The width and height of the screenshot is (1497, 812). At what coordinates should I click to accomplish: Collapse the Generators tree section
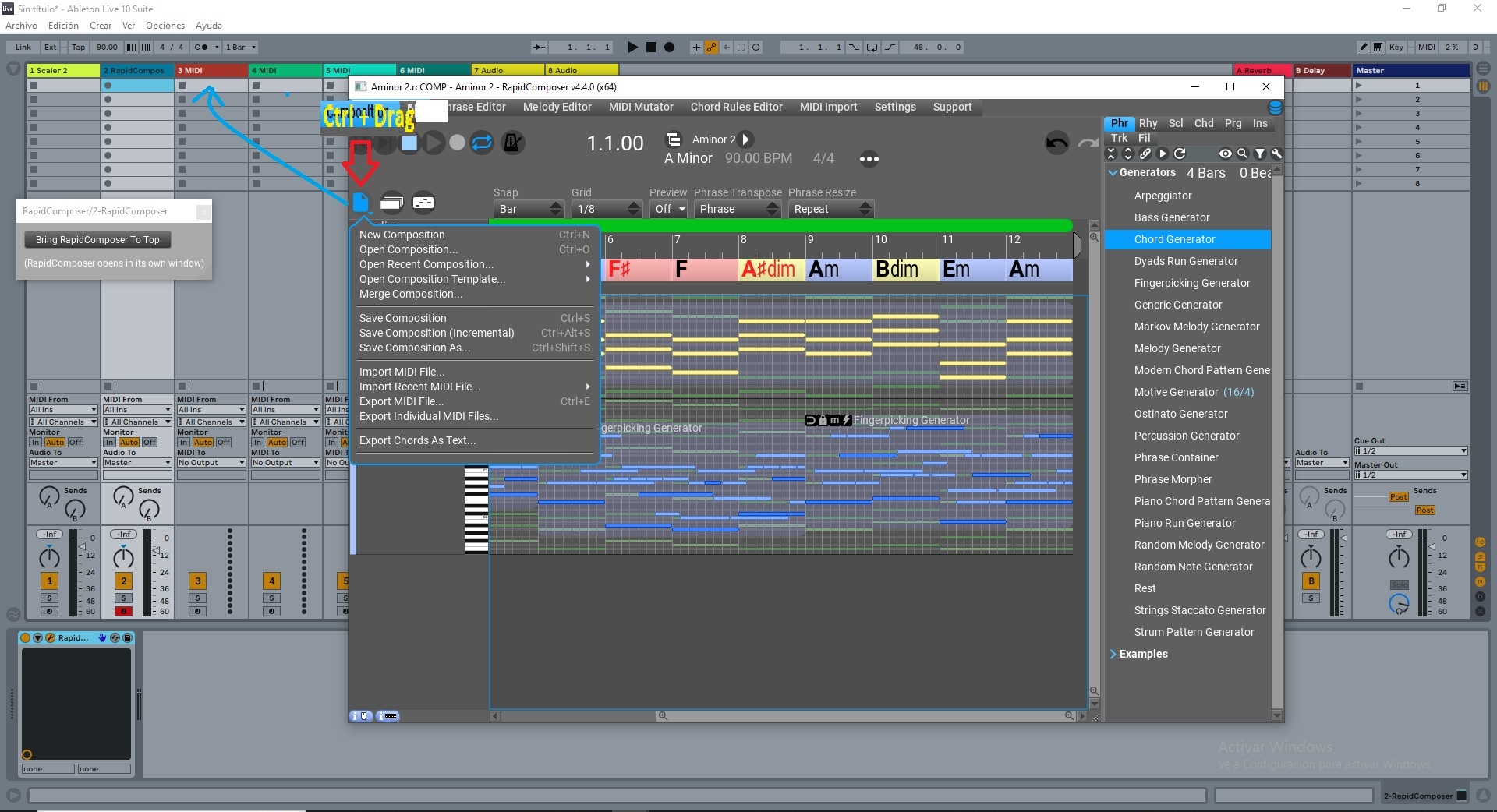pos(1113,173)
